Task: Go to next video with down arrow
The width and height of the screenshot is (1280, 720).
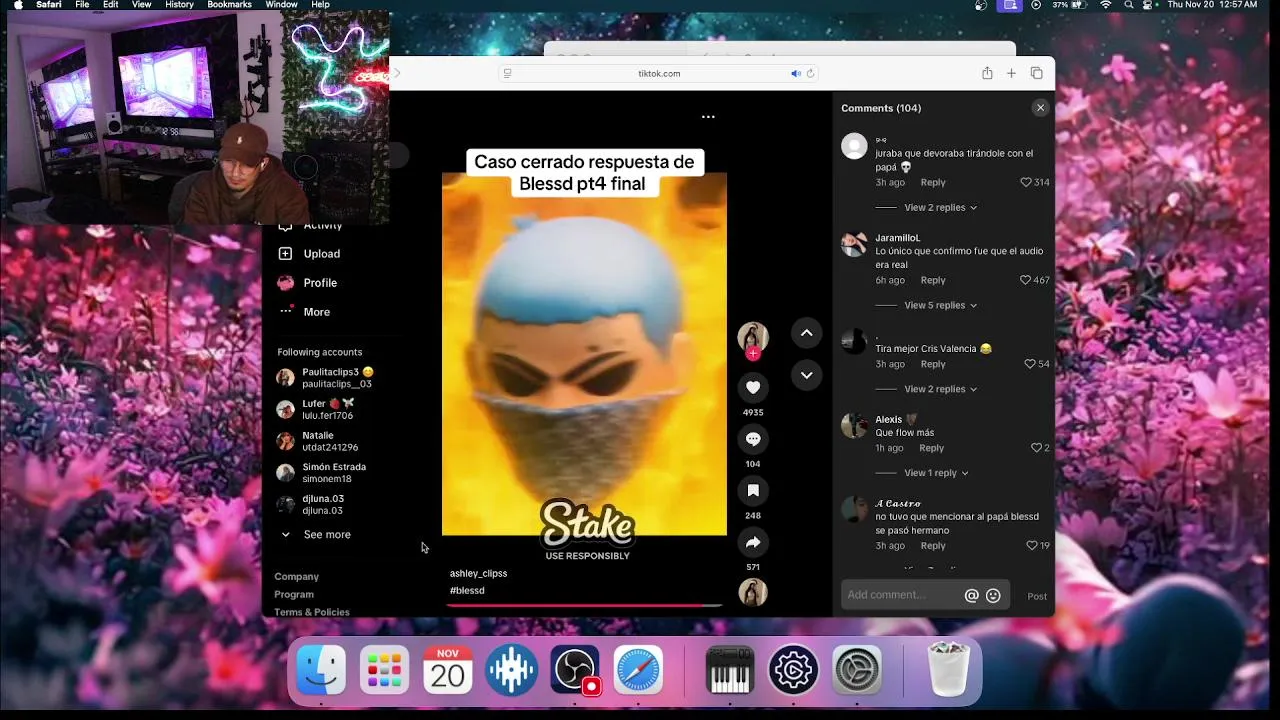Action: 806,375
